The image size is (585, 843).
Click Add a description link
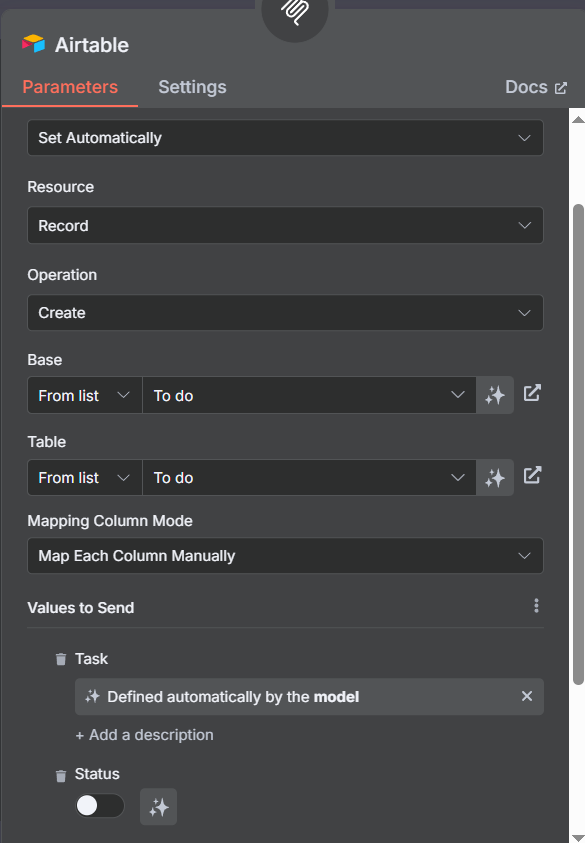click(x=145, y=735)
